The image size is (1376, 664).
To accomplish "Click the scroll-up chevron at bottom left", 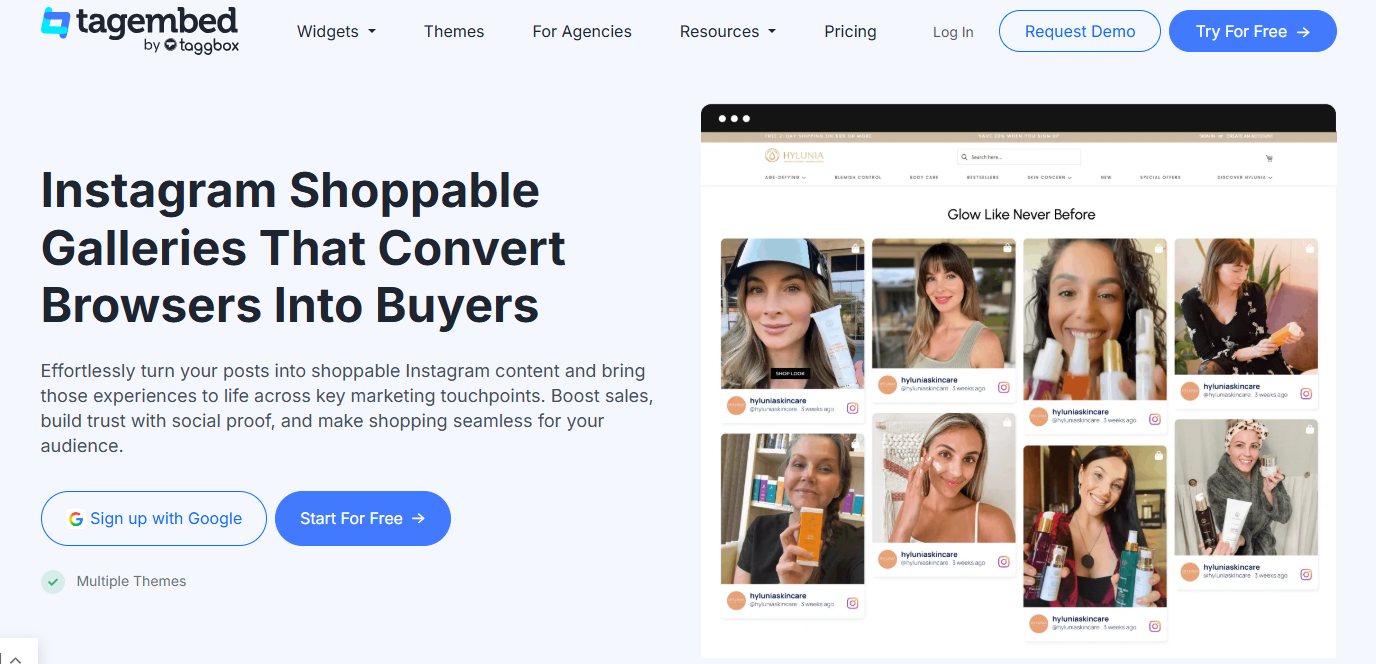I will click(17, 659).
